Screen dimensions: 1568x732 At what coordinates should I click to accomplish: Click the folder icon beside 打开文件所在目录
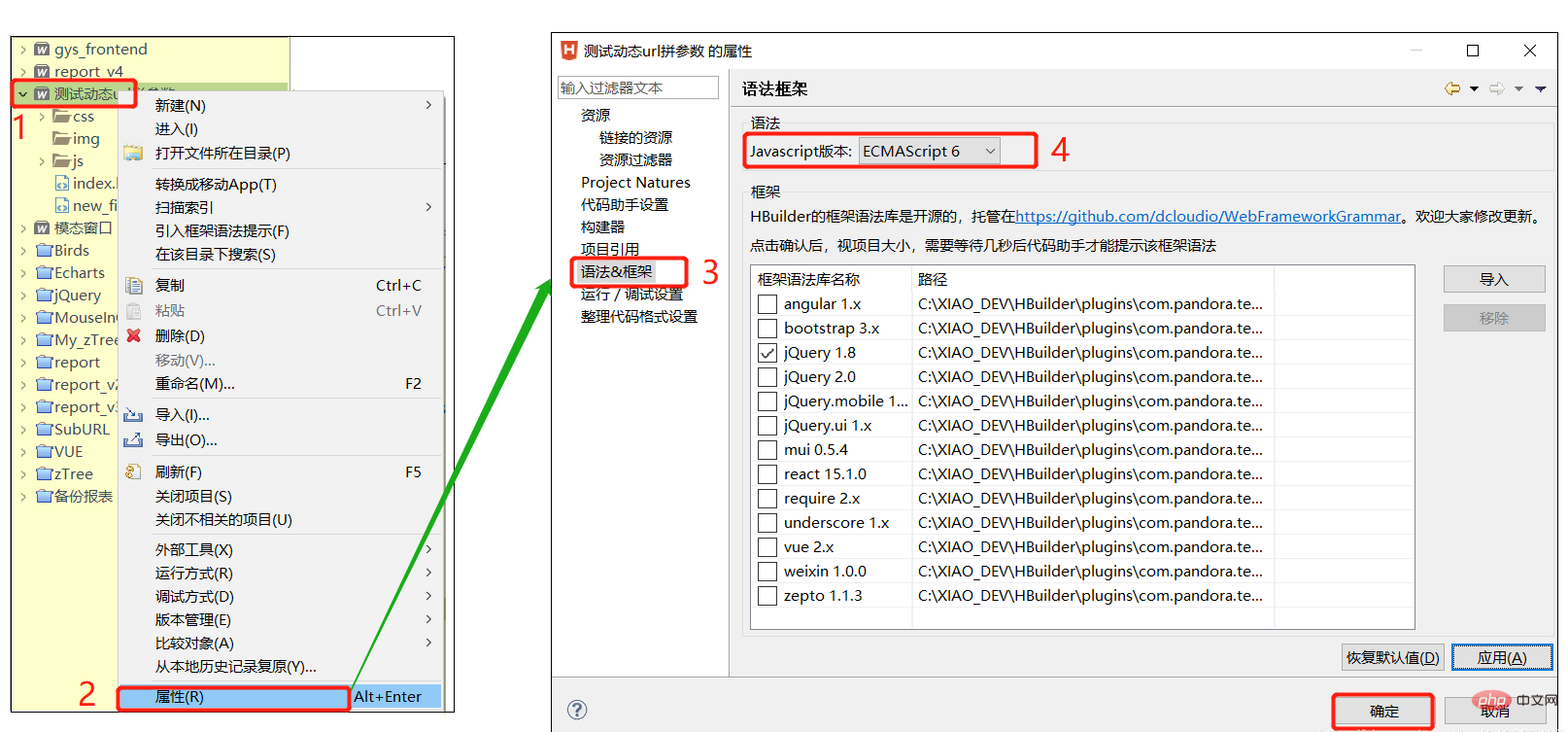(x=133, y=153)
